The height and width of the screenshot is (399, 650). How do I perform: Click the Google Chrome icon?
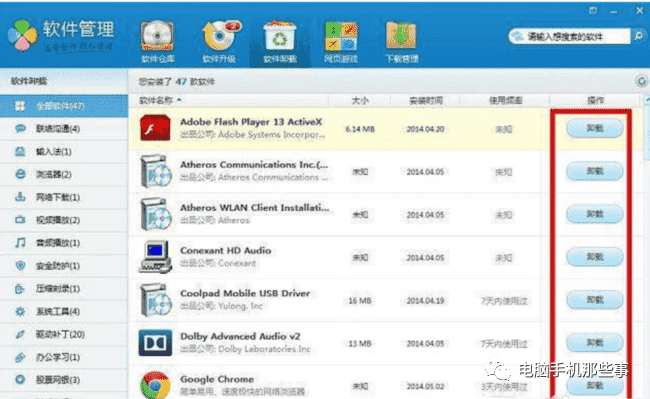click(155, 385)
